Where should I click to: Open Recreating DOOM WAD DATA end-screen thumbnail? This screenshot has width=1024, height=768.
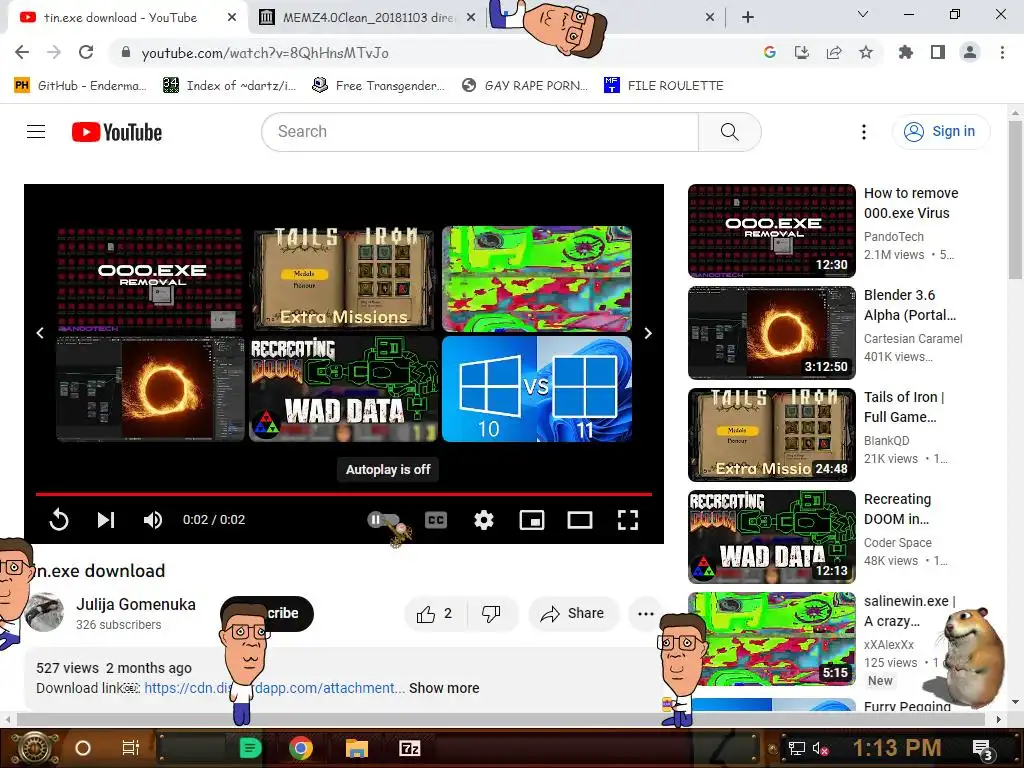[344, 389]
